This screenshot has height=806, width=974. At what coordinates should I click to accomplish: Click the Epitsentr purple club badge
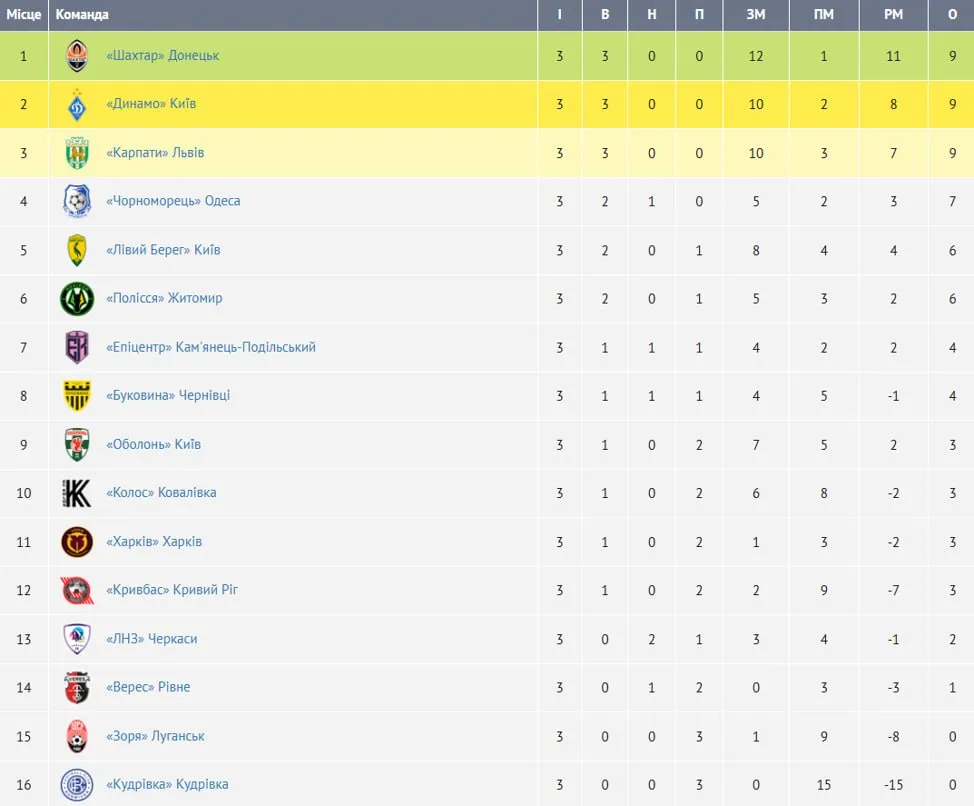(x=77, y=347)
